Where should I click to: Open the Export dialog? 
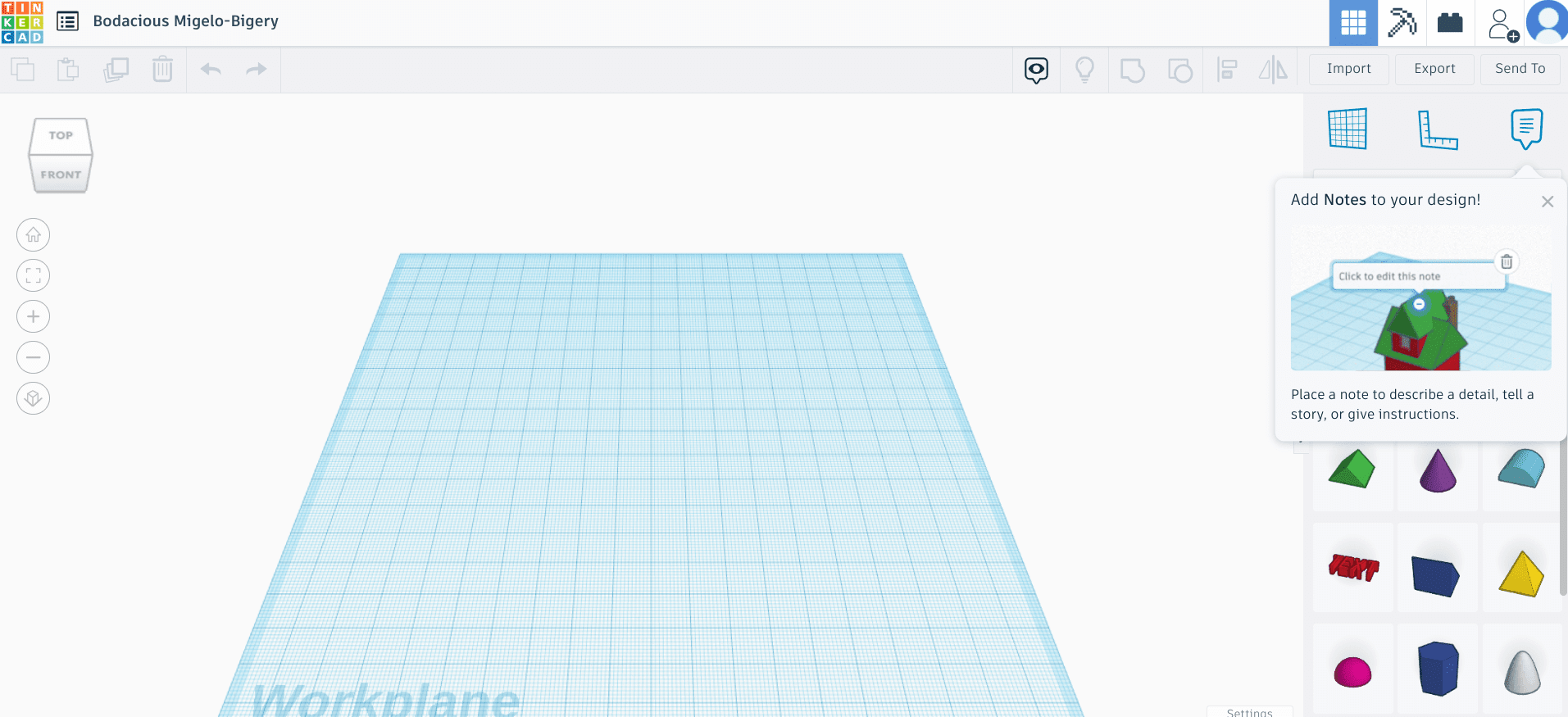click(1434, 70)
